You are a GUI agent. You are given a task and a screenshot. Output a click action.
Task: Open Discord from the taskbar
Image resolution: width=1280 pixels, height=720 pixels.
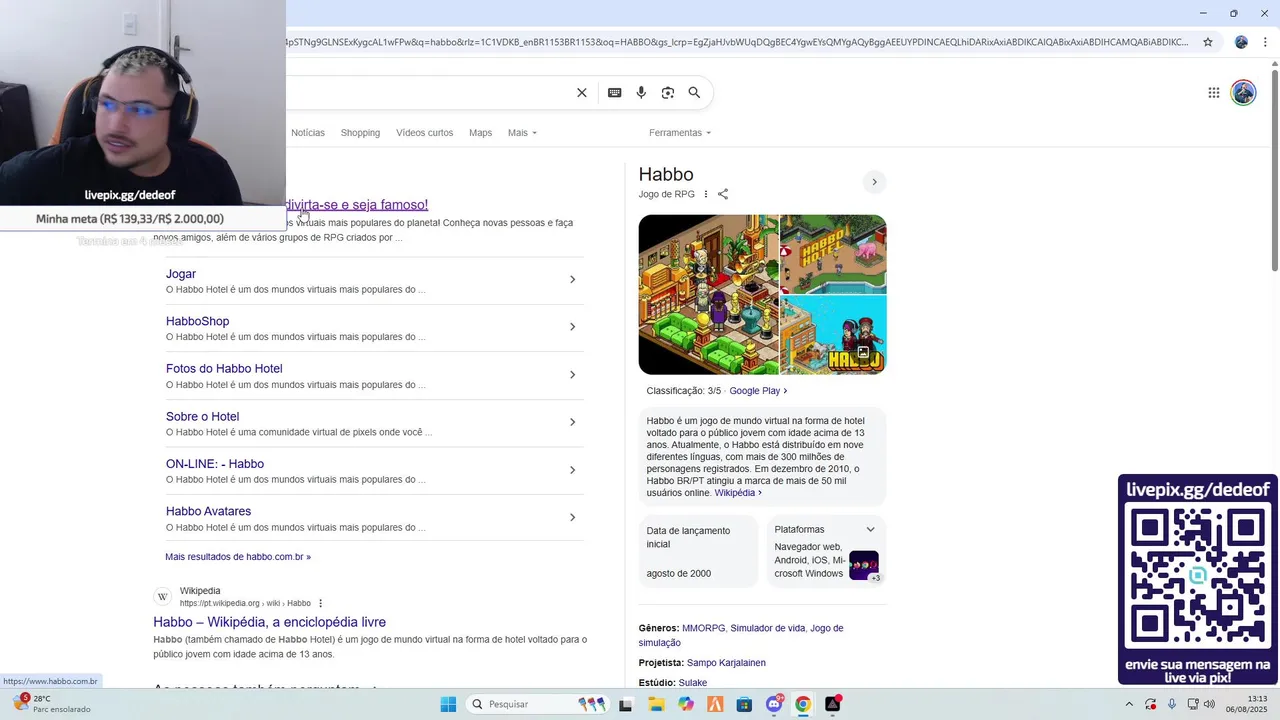[x=774, y=704]
